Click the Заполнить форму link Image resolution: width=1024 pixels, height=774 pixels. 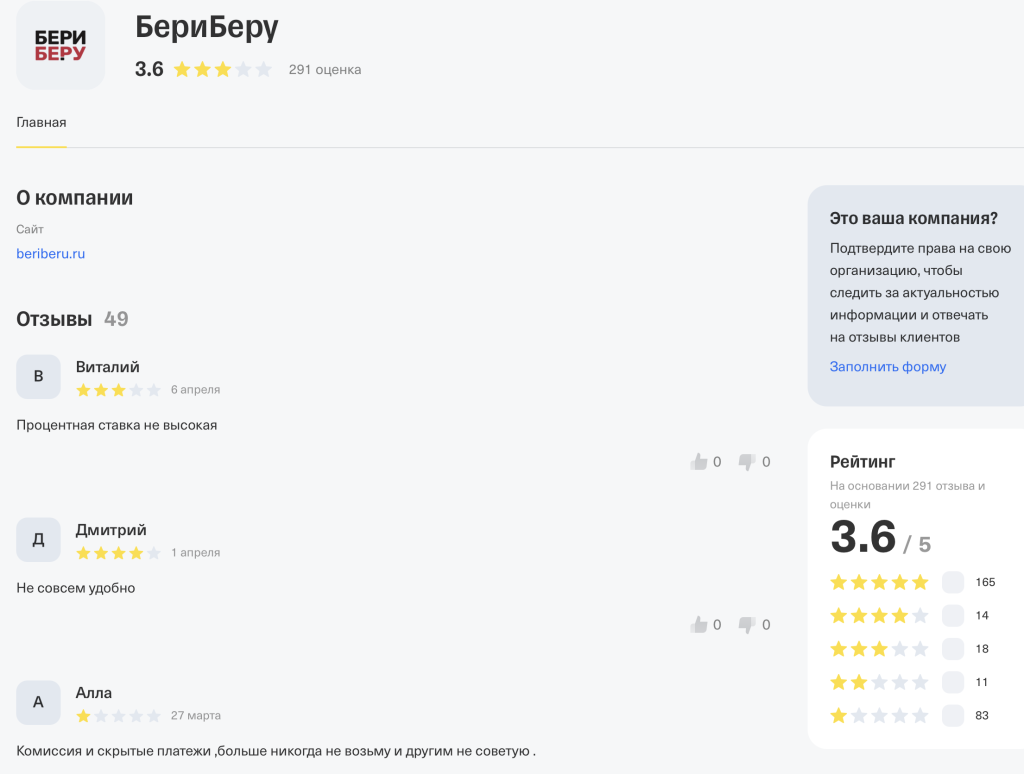[x=888, y=367]
